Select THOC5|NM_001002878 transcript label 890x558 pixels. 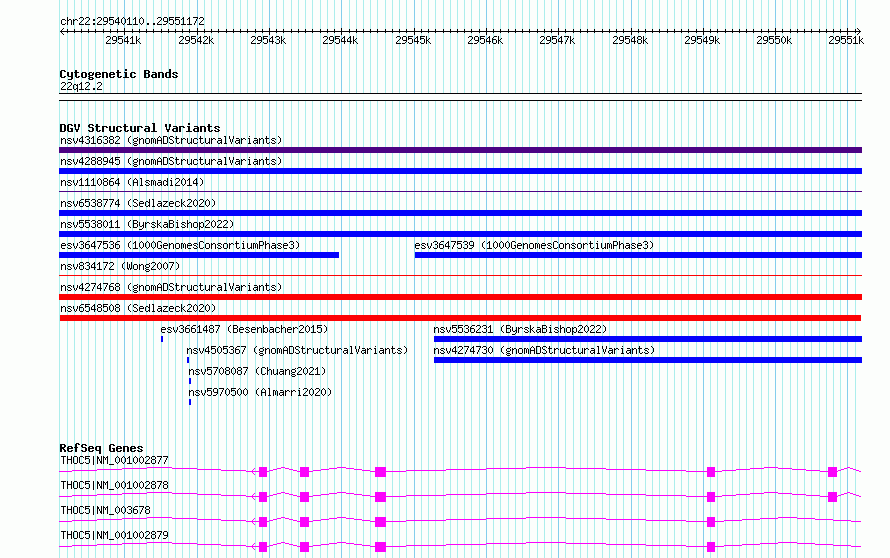(x=114, y=485)
